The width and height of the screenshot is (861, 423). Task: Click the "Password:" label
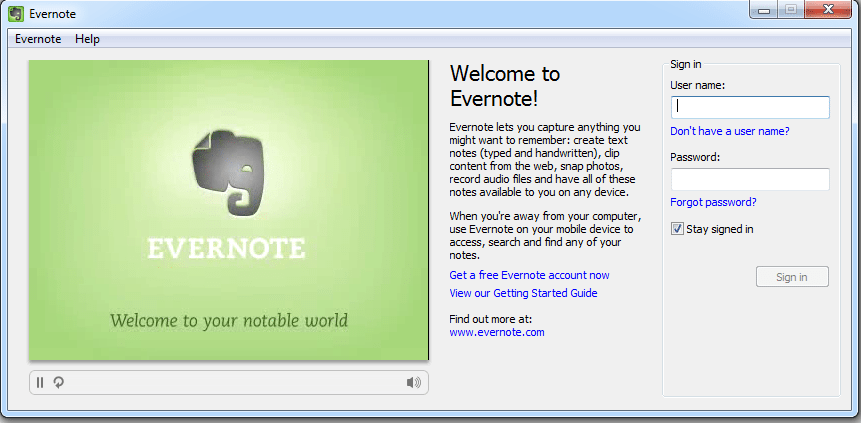point(695,157)
